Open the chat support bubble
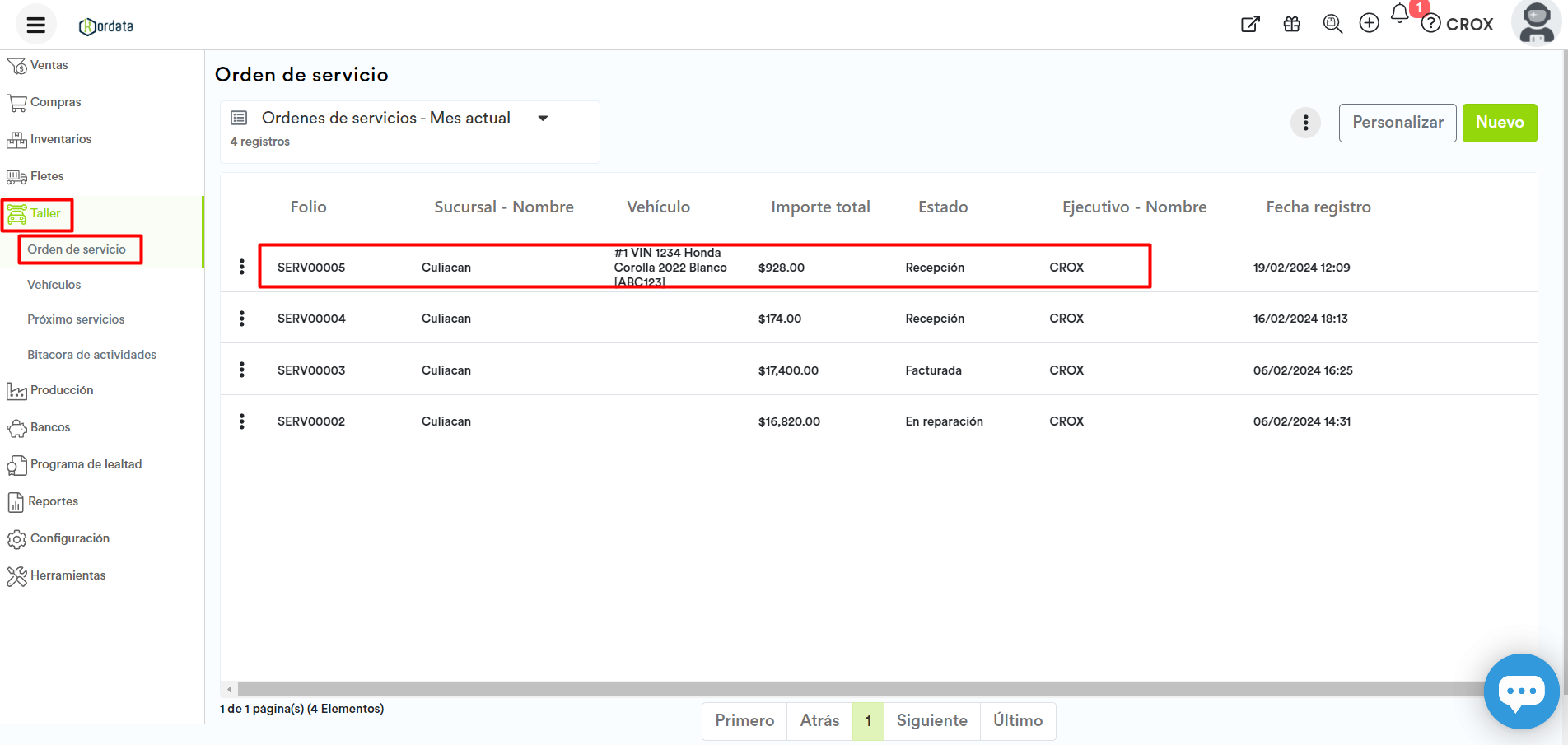The width and height of the screenshot is (1568, 745). tap(1520, 691)
